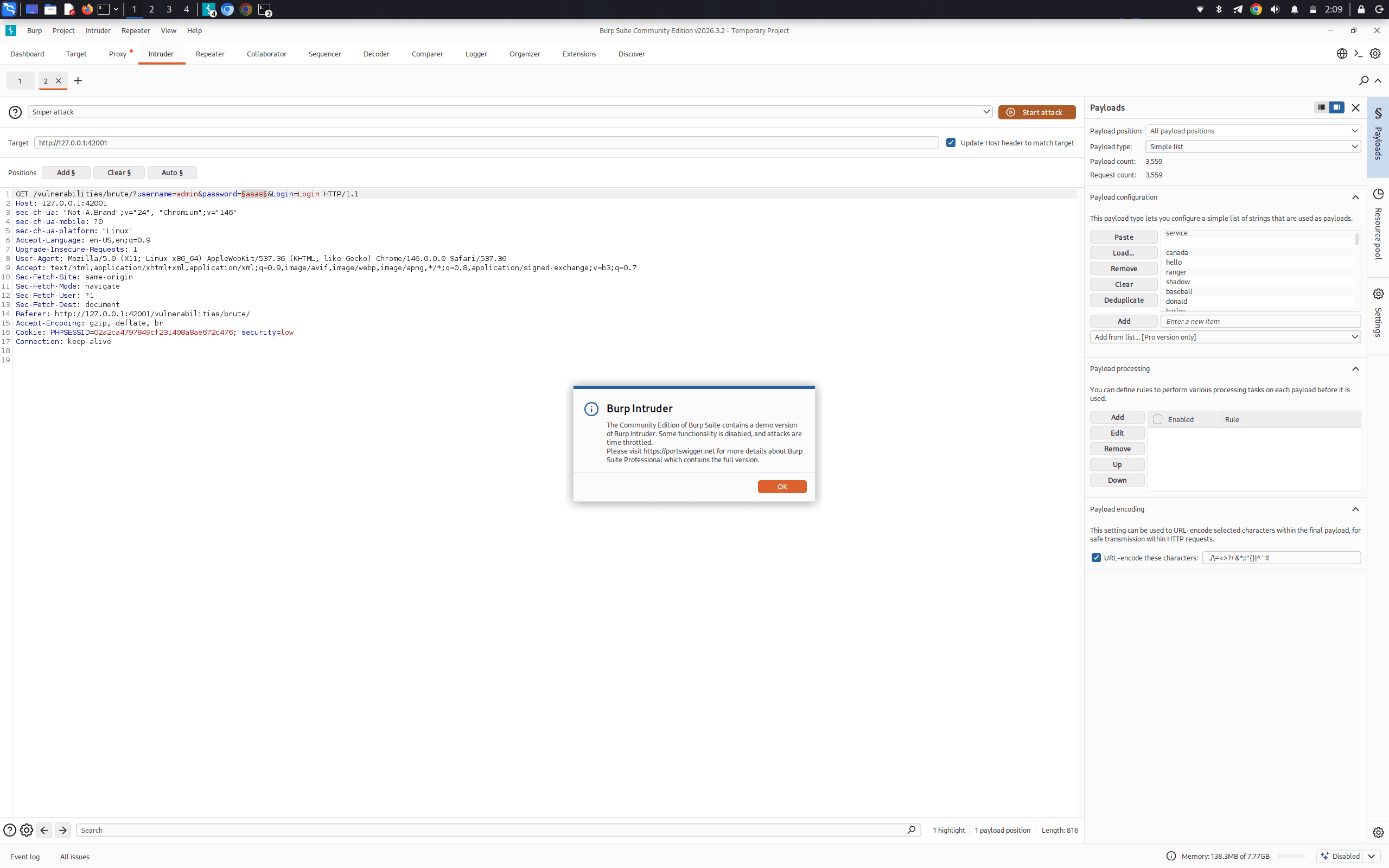
Task: Click the Clear § positions button
Action: pyautogui.click(x=119, y=172)
